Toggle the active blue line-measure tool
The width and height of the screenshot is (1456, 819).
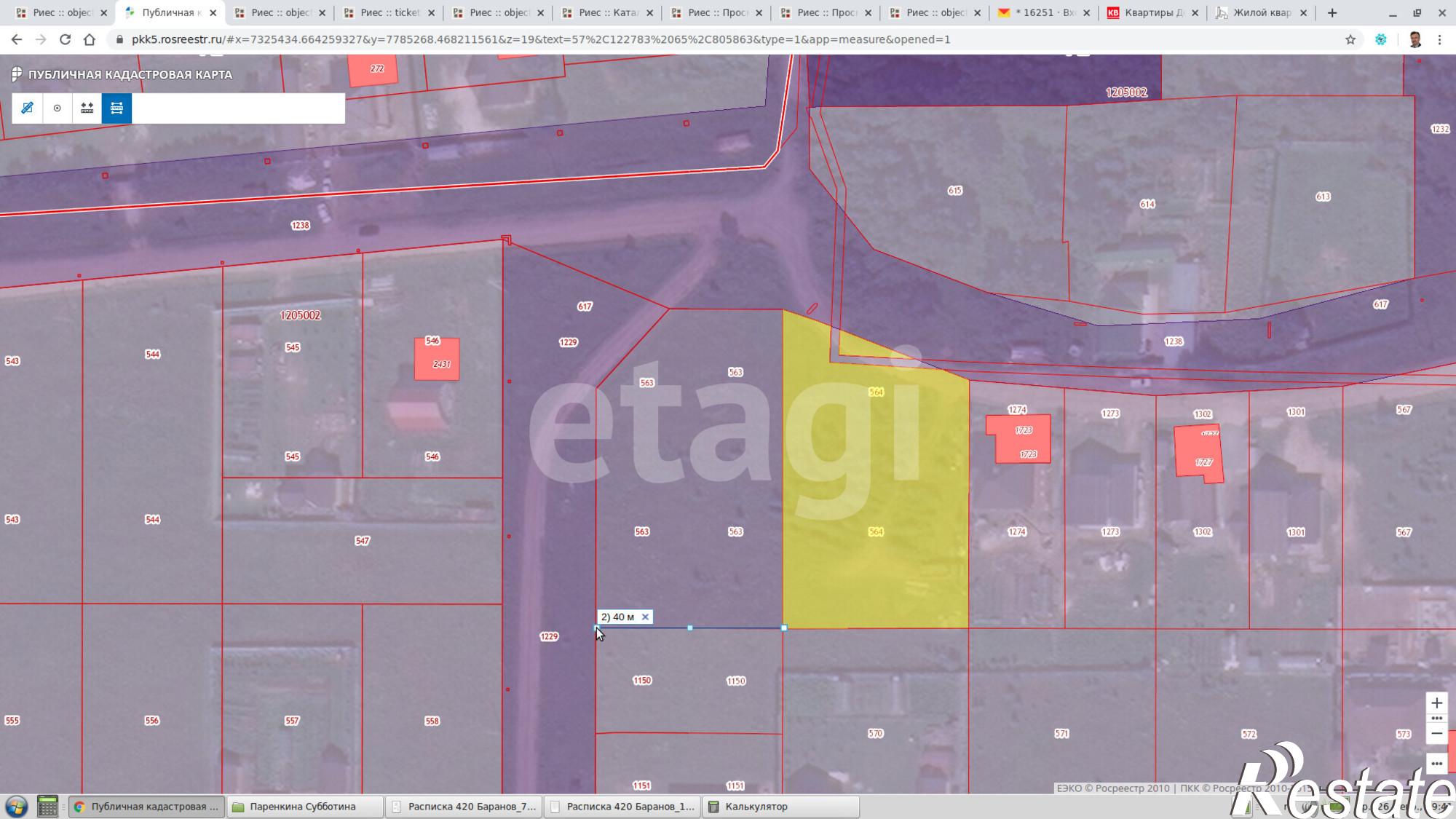116,108
